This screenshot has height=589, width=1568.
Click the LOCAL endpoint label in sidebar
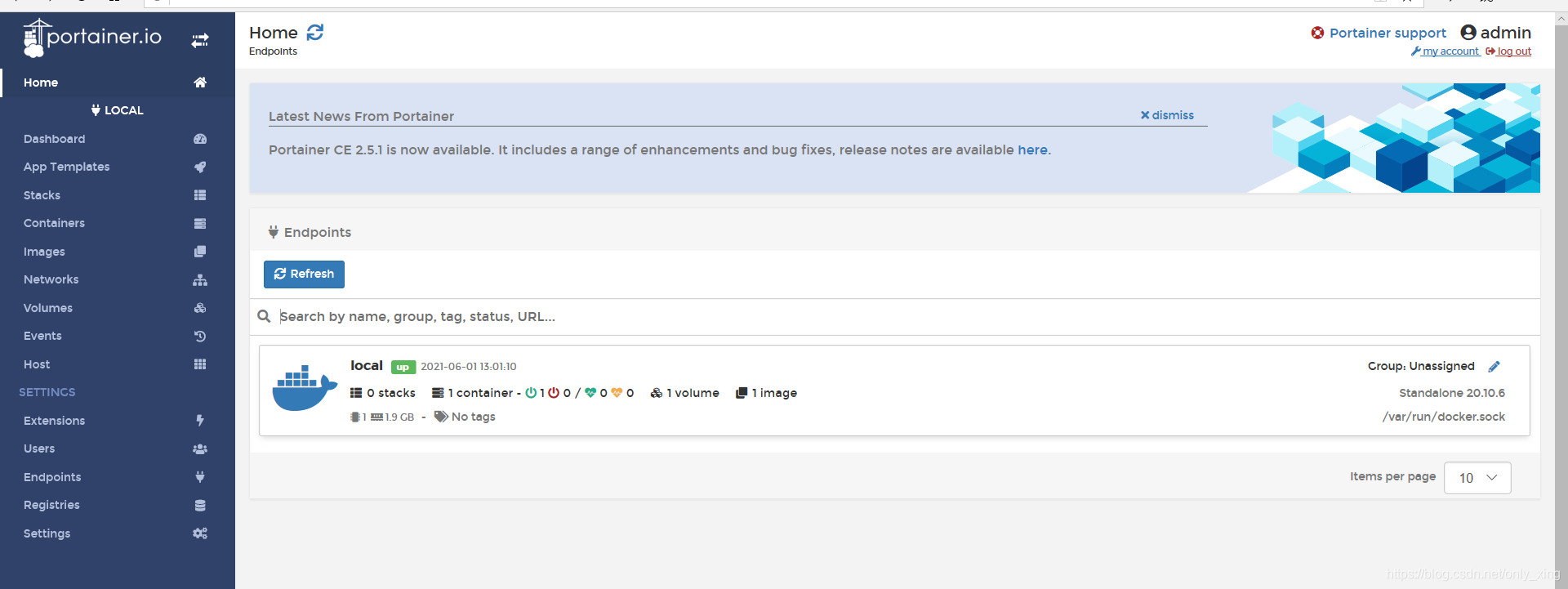118,110
